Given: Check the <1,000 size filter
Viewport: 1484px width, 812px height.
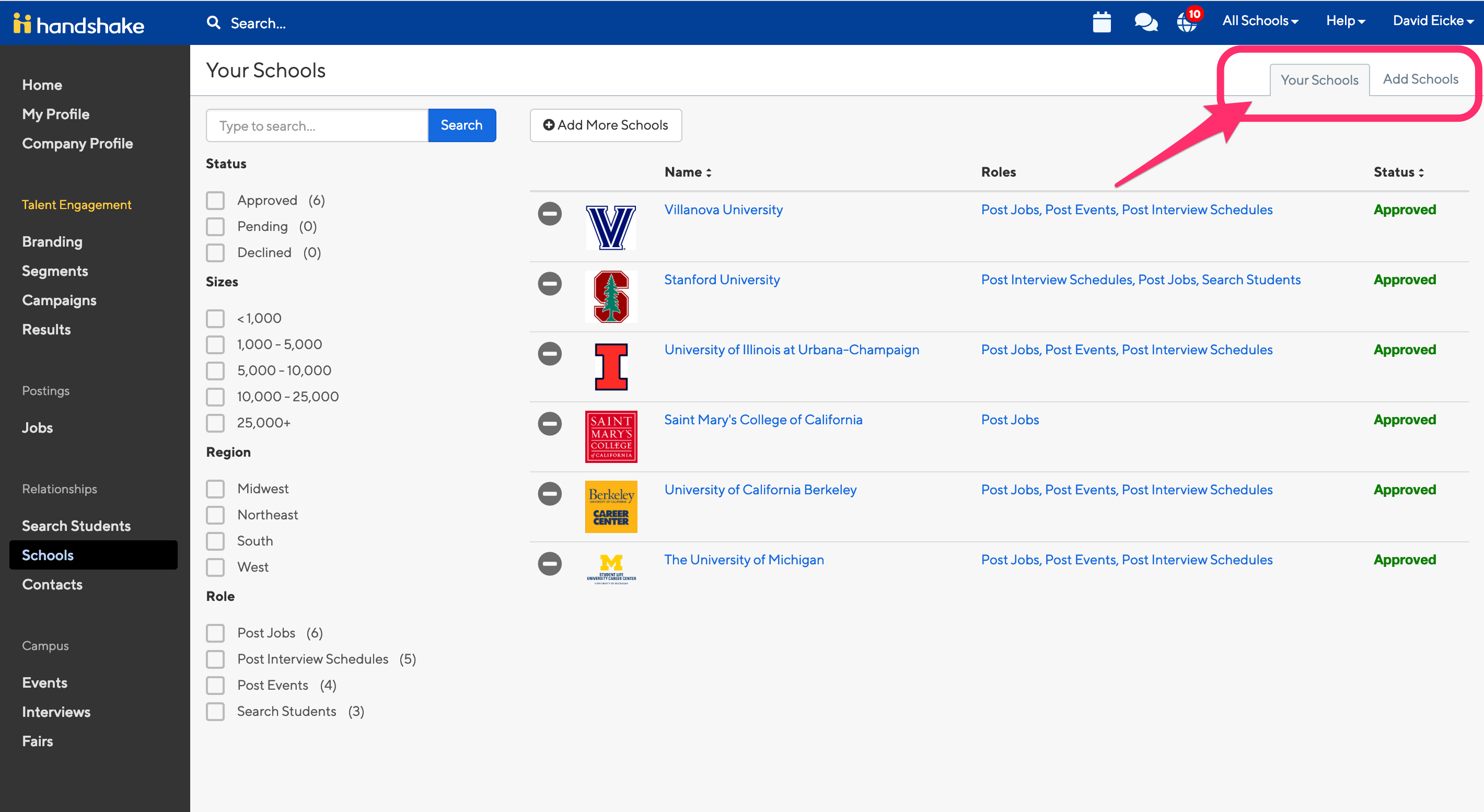Looking at the screenshot, I should (215, 318).
